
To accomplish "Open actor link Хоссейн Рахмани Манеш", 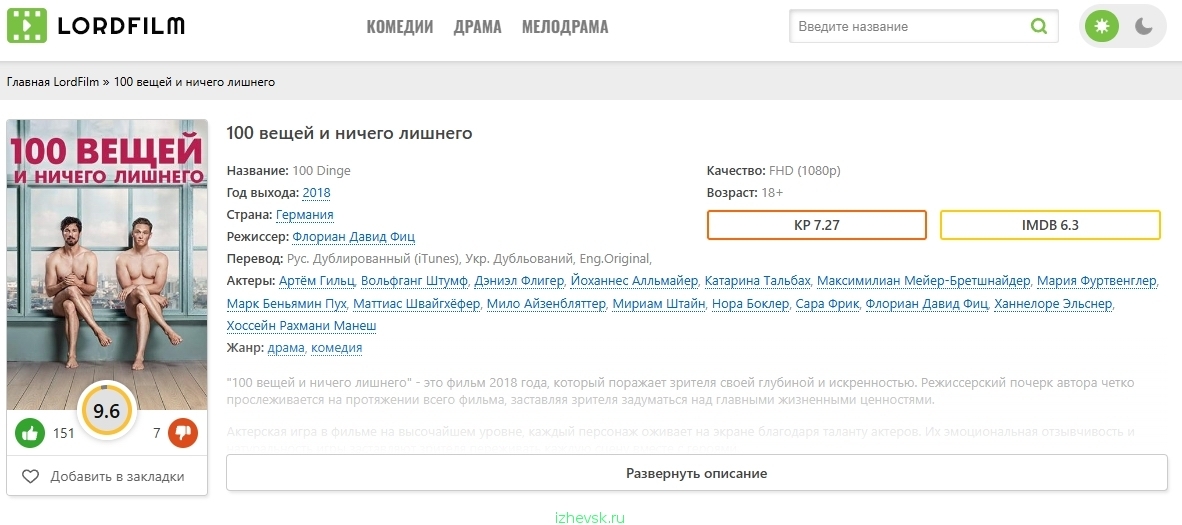I will 302,325.
